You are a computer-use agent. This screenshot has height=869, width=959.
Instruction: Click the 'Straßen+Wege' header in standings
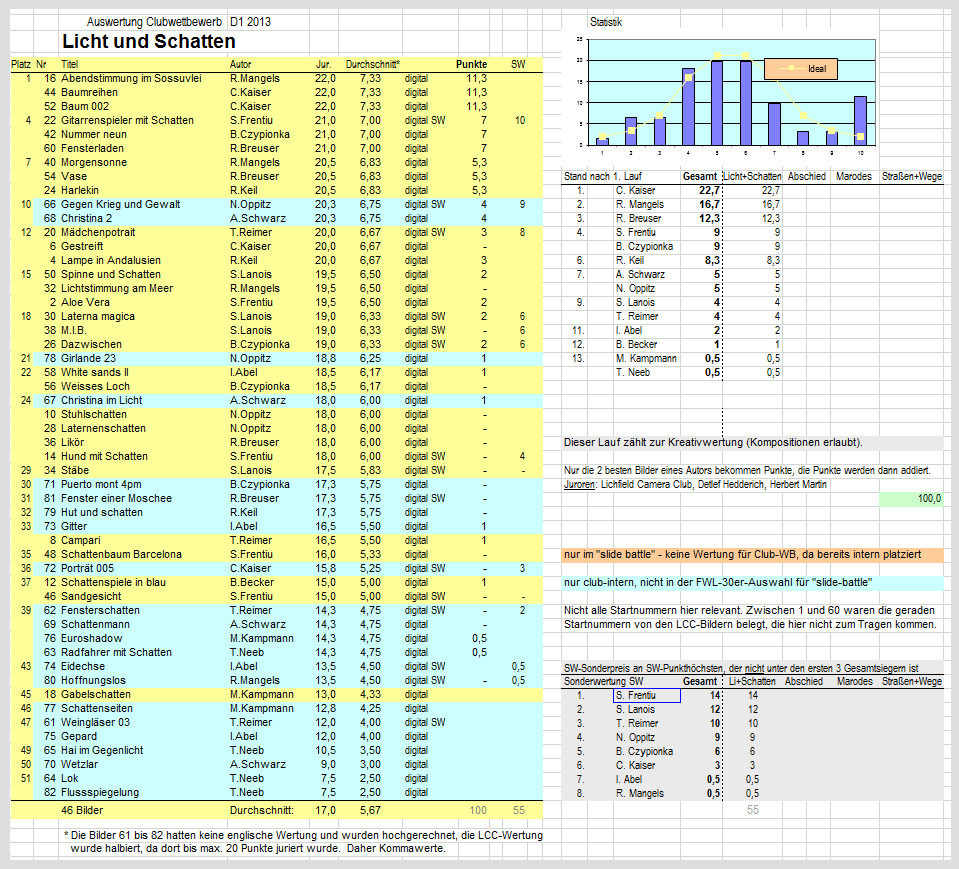click(x=912, y=176)
